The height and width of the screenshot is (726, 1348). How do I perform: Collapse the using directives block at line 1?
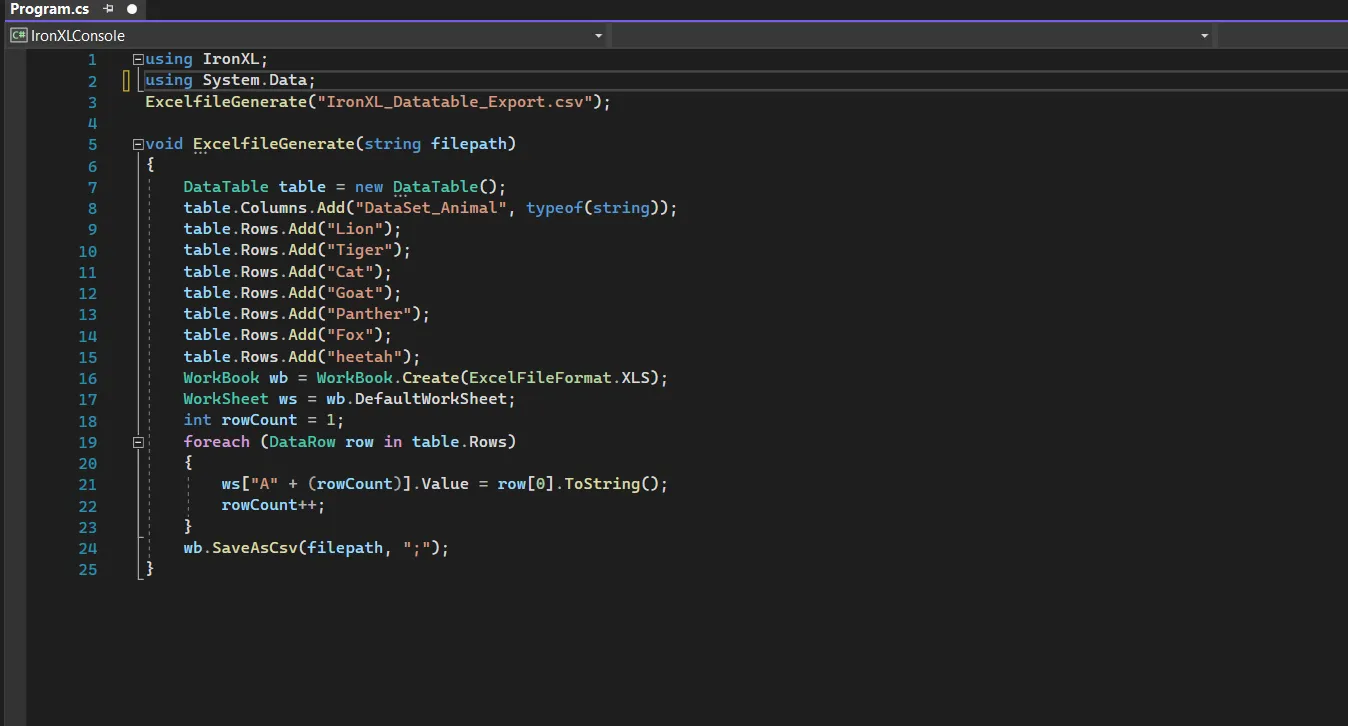coord(138,59)
